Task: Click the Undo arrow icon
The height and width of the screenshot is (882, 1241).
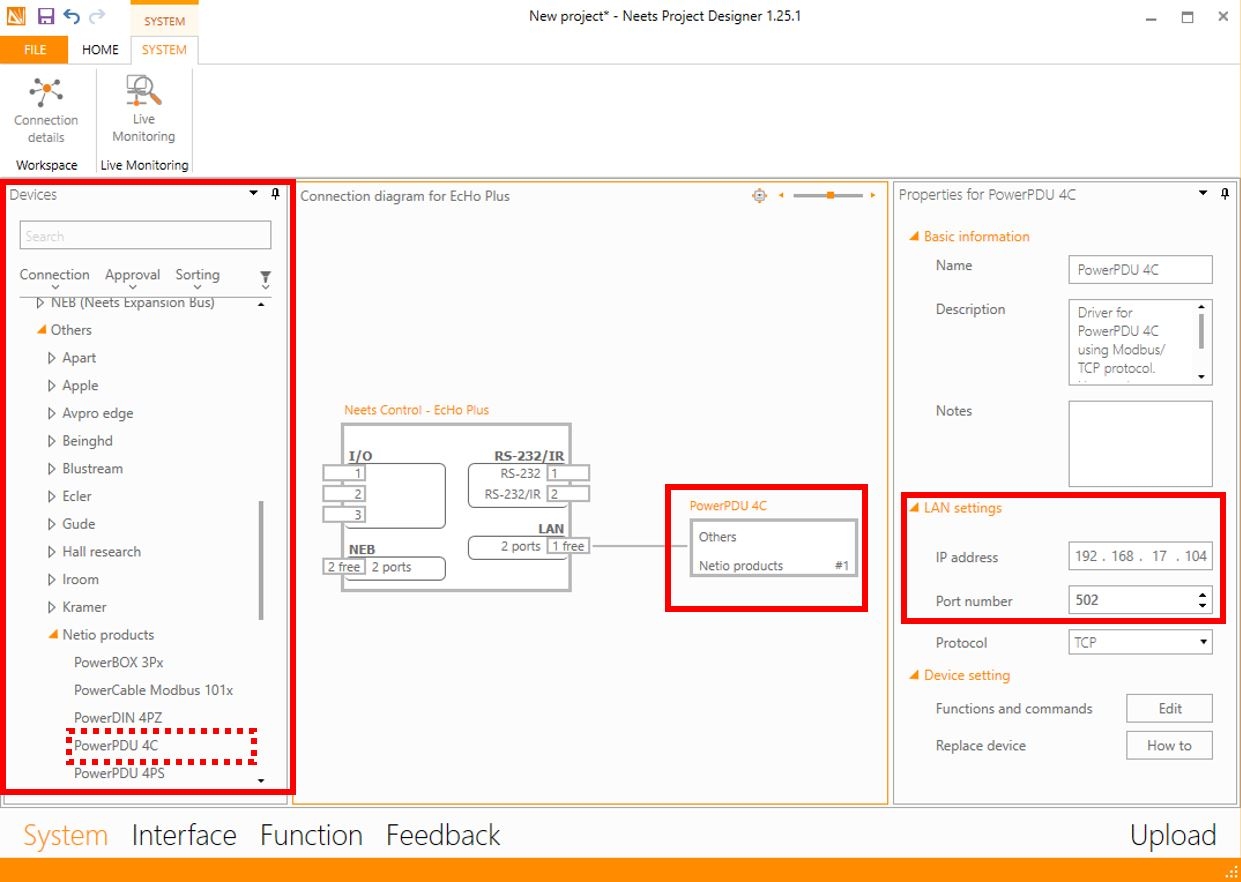Action: pos(72,16)
